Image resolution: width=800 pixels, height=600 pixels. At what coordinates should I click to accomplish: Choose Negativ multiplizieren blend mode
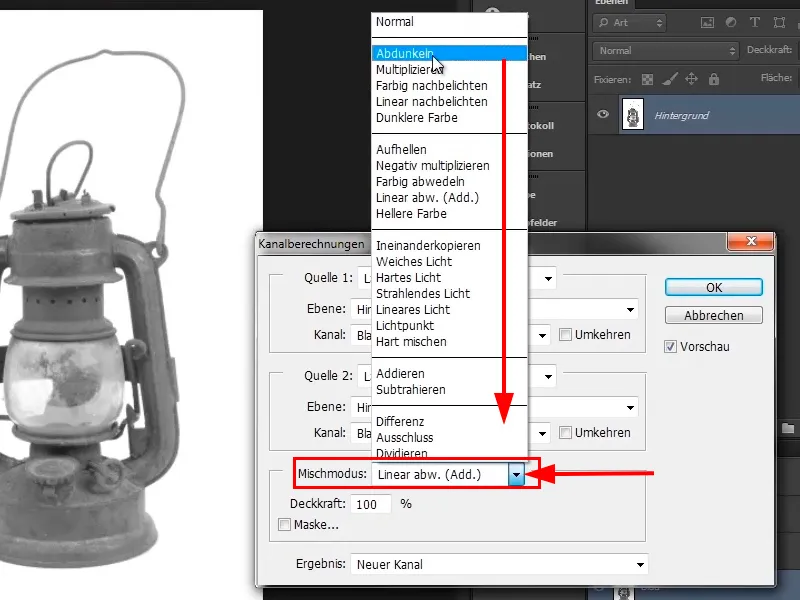click(x=449, y=166)
